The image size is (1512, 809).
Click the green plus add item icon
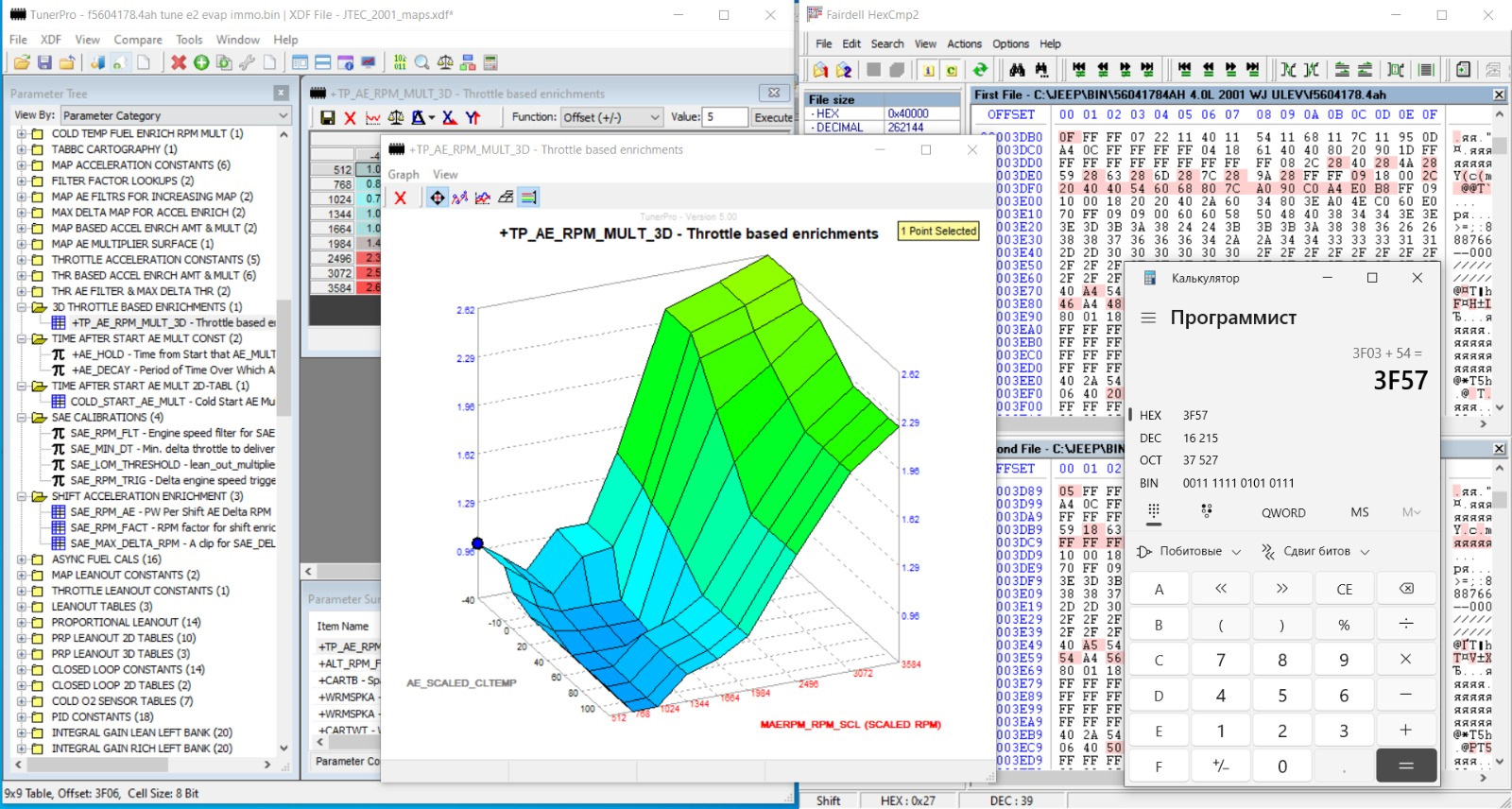click(201, 62)
